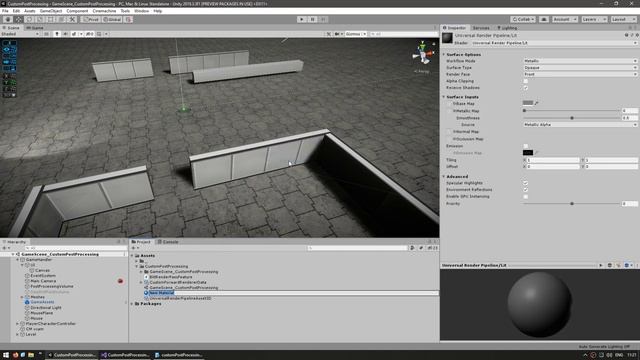
Task: Open the Window menu
Action: 142,11
